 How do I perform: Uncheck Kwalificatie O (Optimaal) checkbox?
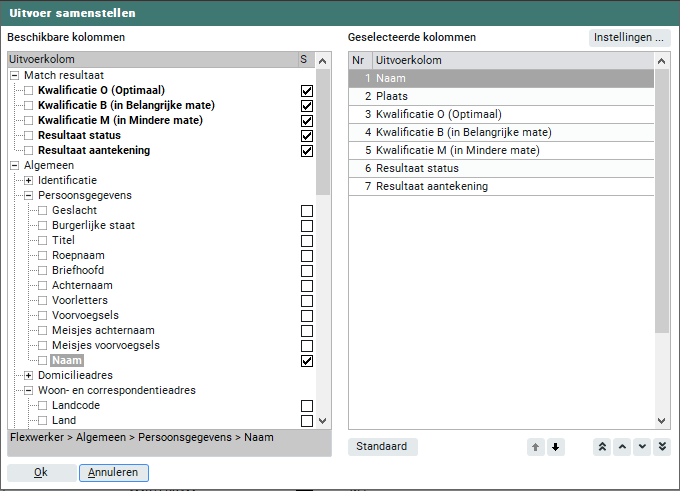[x=307, y=91]
